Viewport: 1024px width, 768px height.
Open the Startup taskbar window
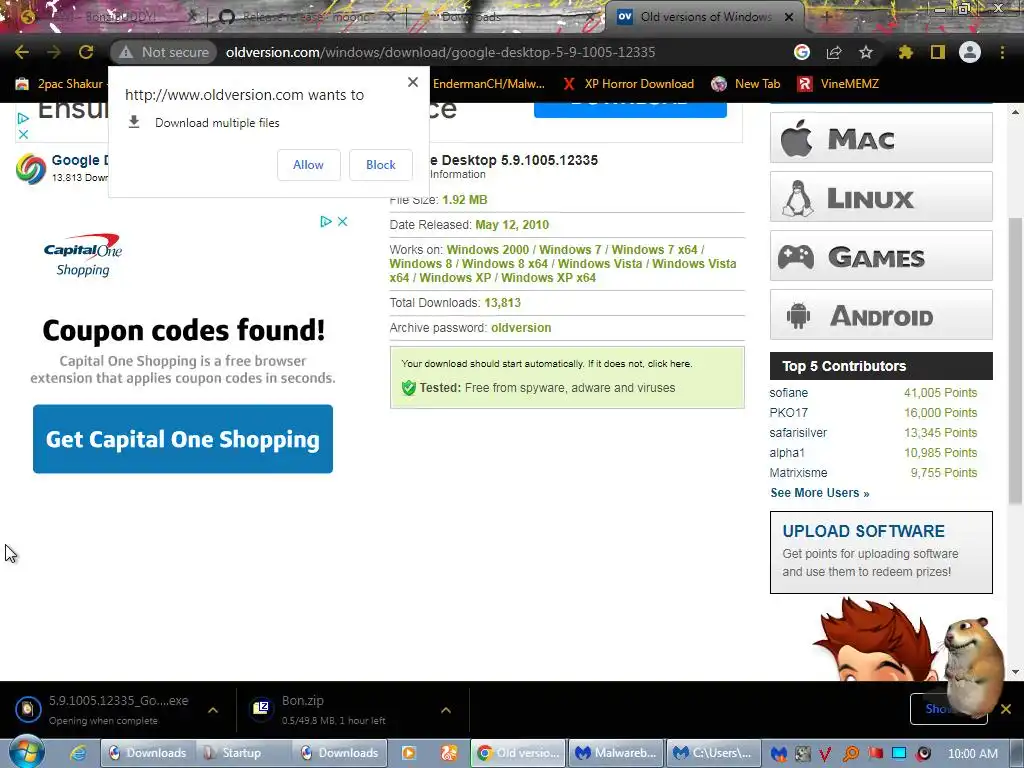(240, 753)
